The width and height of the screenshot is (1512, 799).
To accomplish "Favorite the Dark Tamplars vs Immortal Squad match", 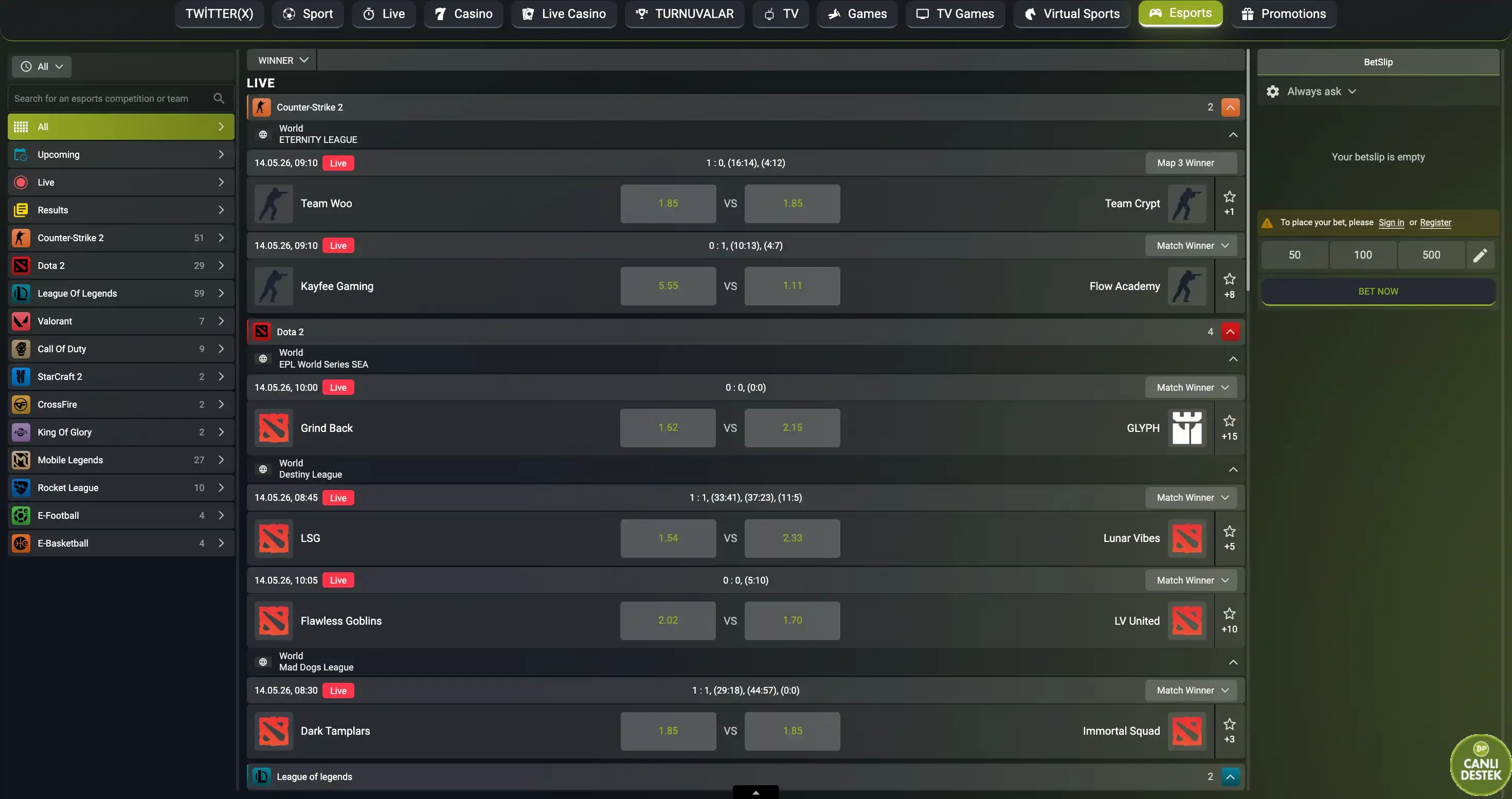I will [1229, 724].
